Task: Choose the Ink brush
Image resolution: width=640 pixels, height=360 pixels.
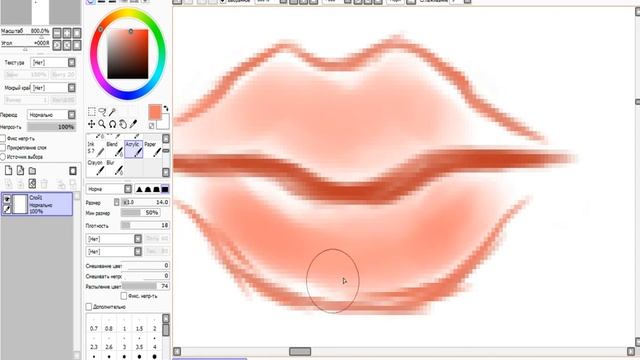Action: 96,149
